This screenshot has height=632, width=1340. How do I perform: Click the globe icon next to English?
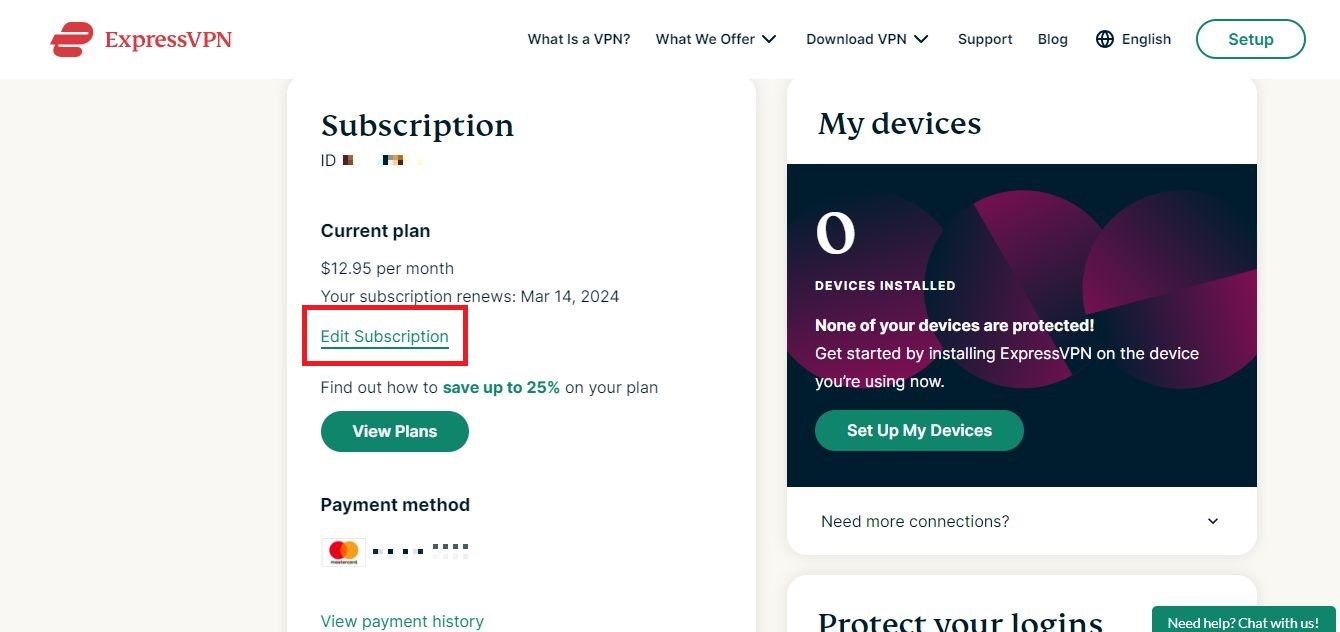(1104, 39)
